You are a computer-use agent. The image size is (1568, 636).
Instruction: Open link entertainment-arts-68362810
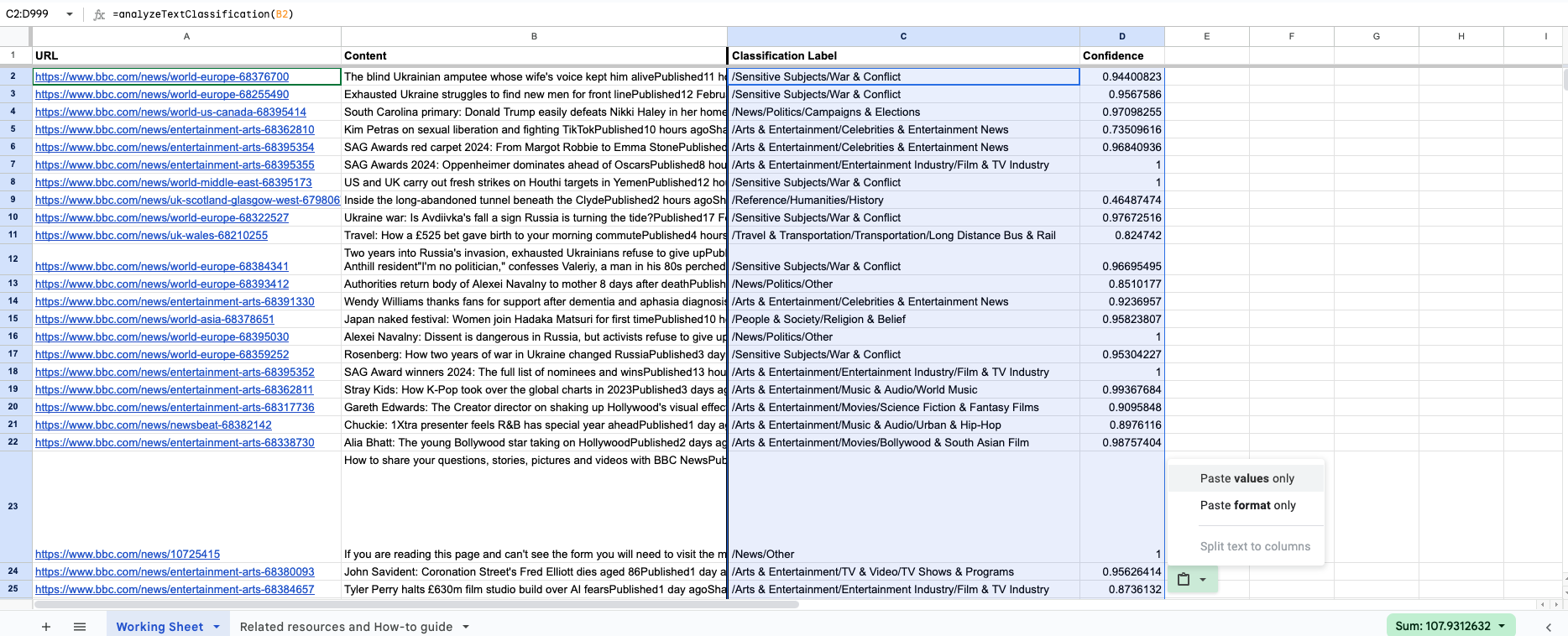click(175, 129)
